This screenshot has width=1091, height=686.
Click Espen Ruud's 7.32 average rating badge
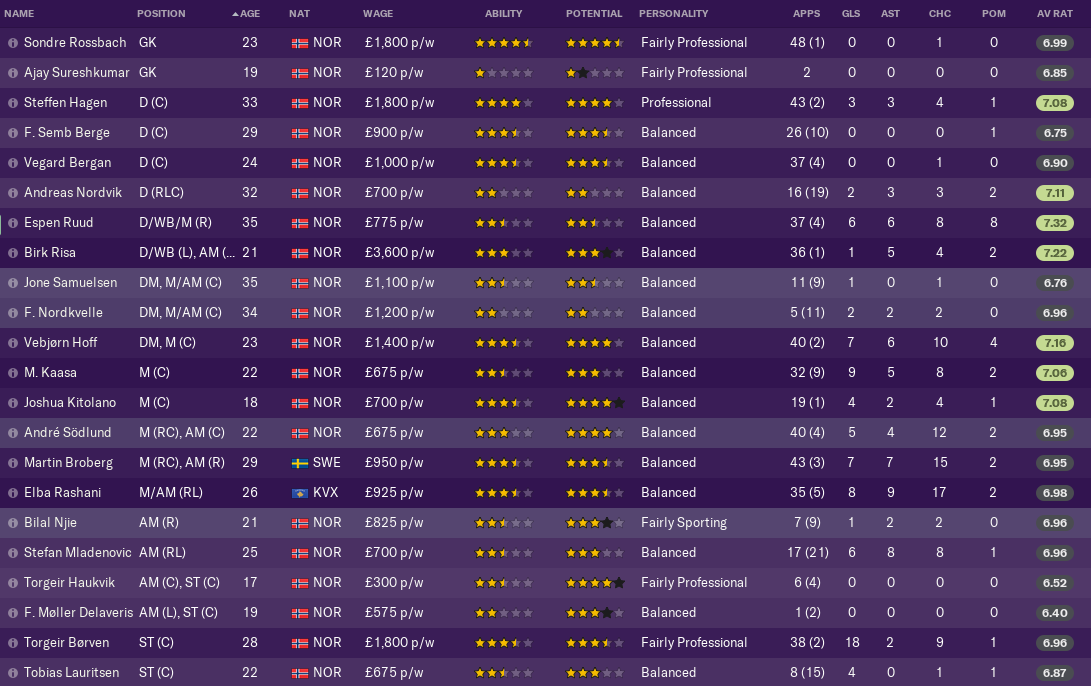(x=1055, y=223)
